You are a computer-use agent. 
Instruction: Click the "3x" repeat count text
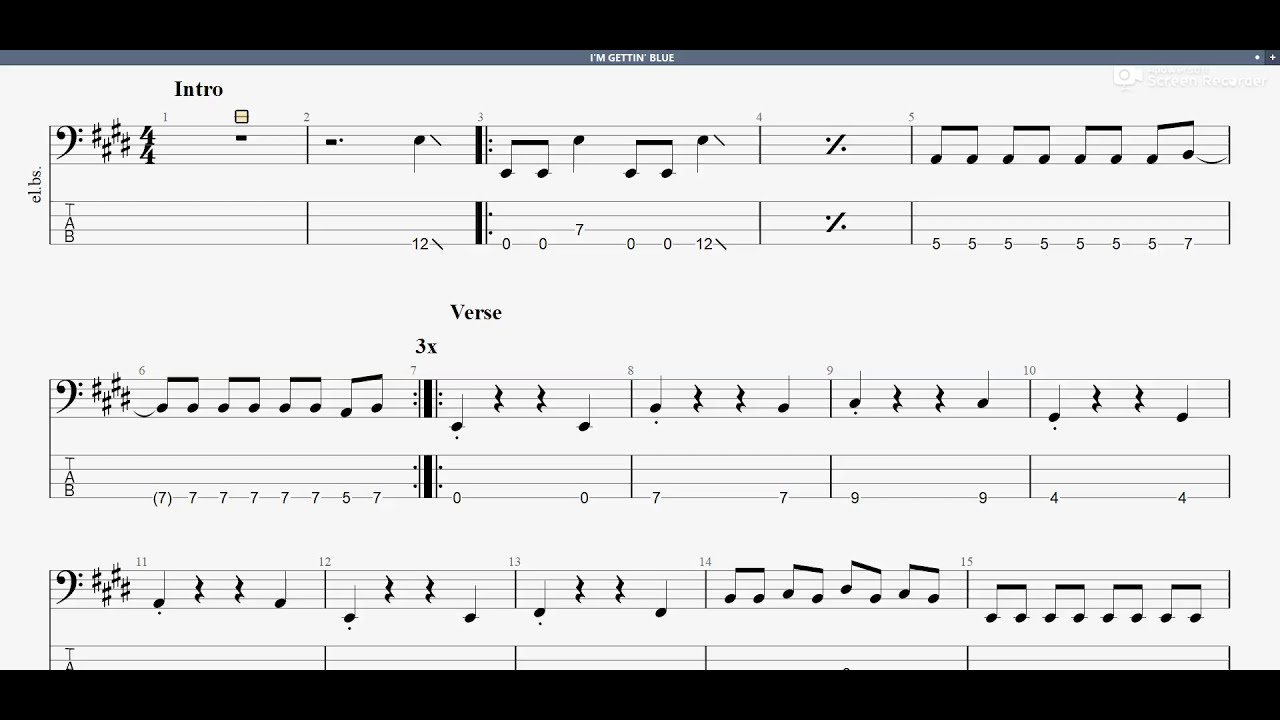426,347
